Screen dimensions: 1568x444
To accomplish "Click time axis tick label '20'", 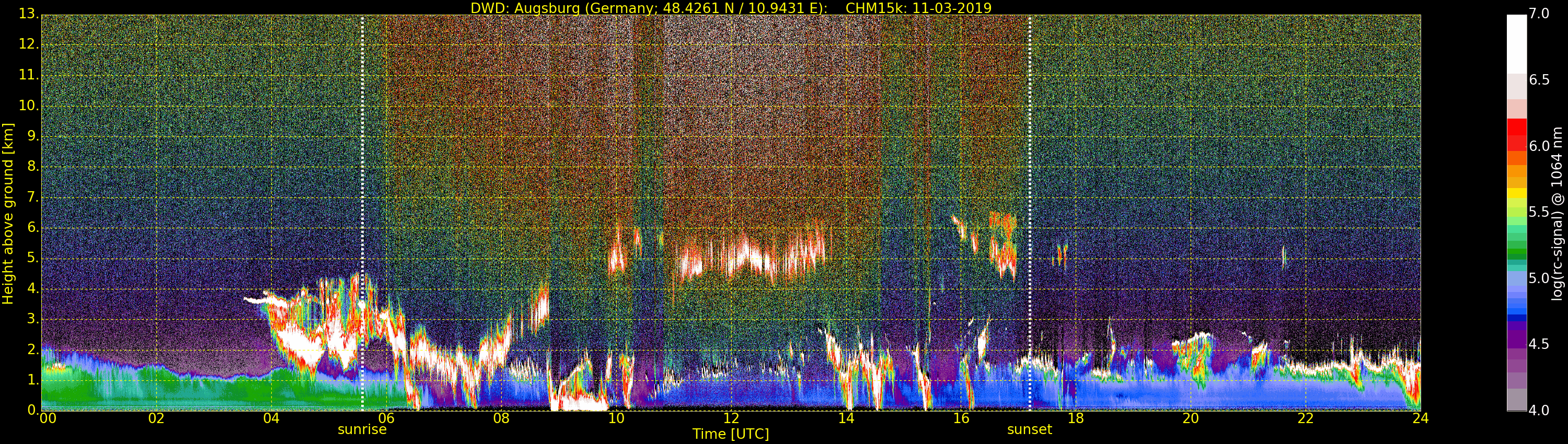I will (x=1191, y=418).
